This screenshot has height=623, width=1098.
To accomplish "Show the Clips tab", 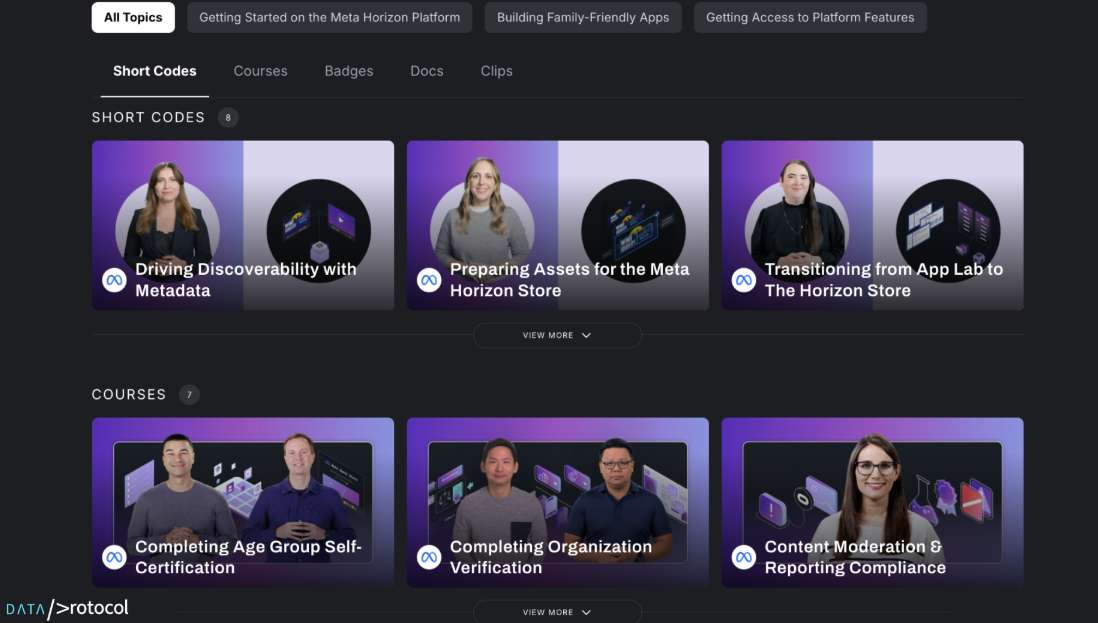I will coord(496,71).
